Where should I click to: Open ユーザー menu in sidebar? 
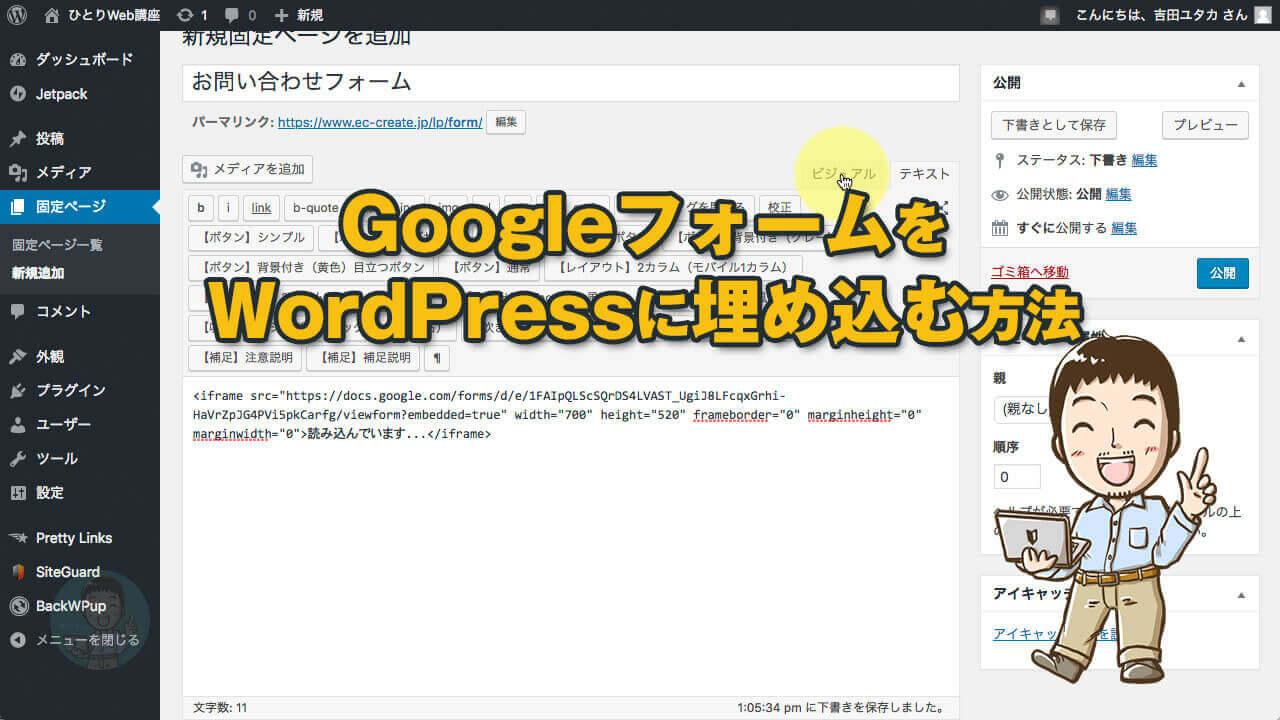[x=80, y=424]
